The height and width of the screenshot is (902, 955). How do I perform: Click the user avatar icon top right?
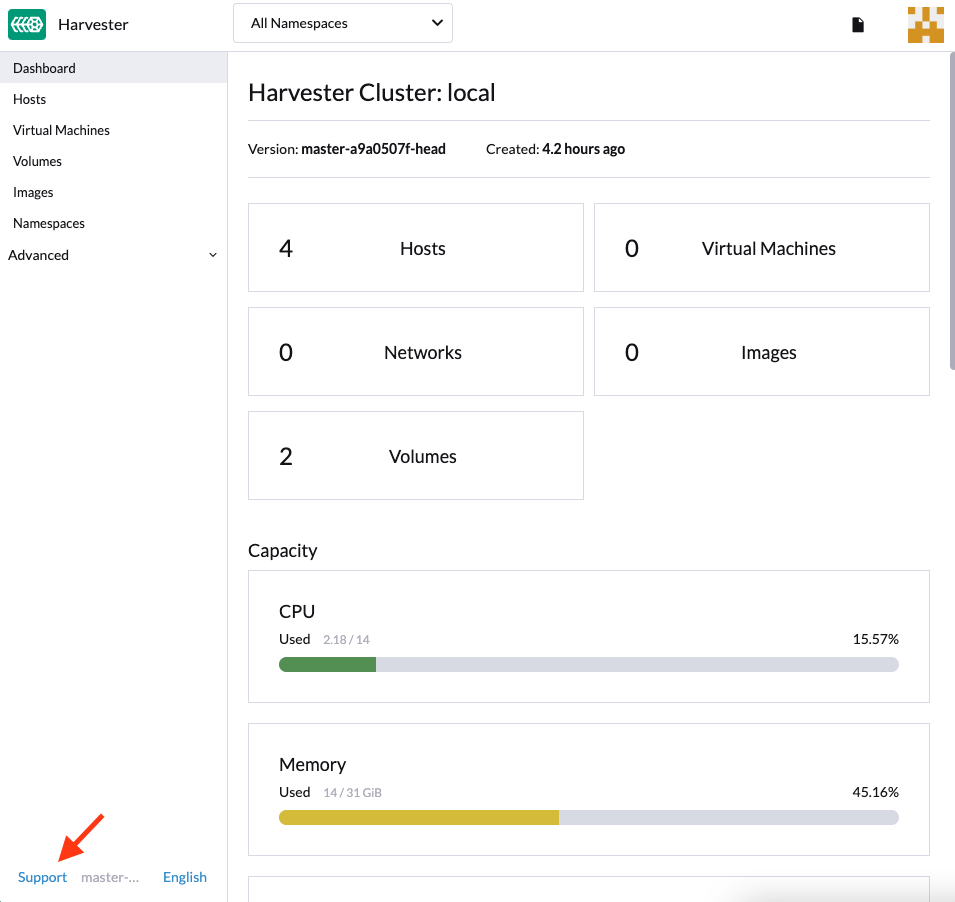pyautogui.click(x=925, y=24)
